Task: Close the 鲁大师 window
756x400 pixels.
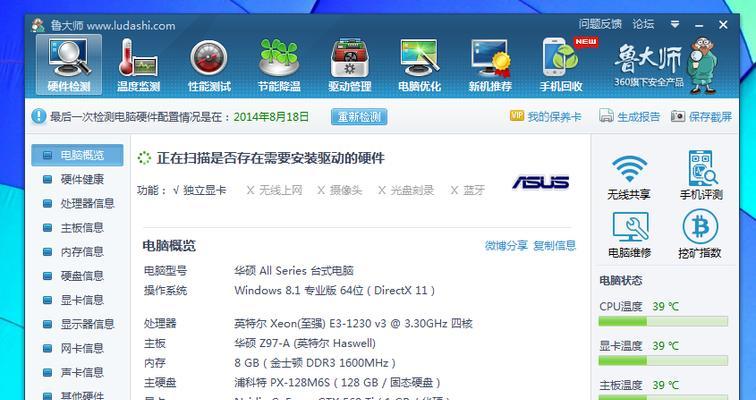Action: (x=723, y=25)
